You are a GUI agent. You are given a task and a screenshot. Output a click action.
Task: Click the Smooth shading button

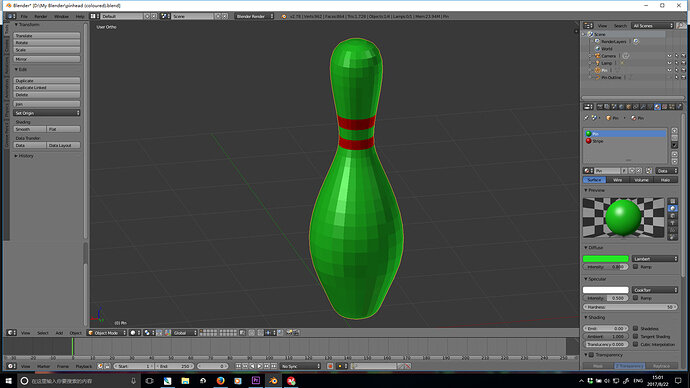point(30,129)
